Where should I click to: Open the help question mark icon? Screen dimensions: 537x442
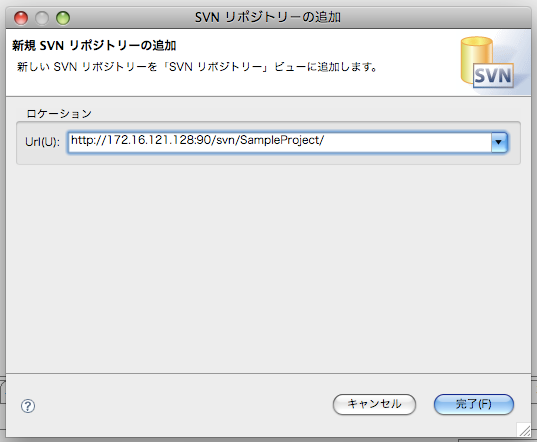pyautogui.click(x=28, y=406)
